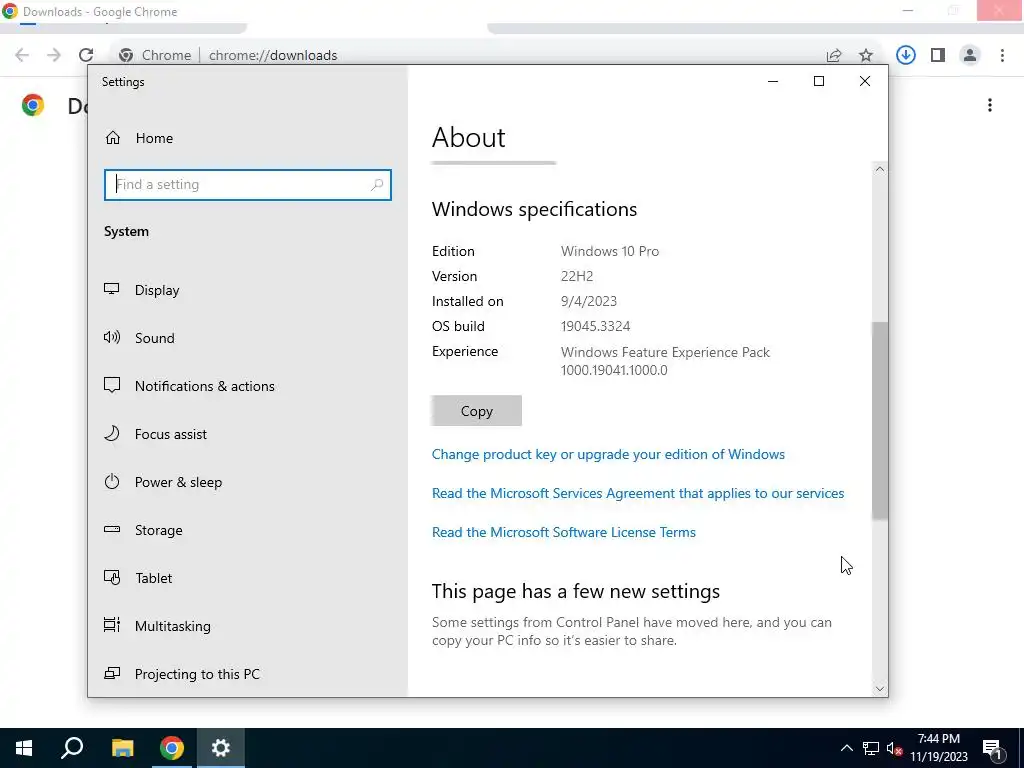The height and width of the screenshot is (768, 1024).
Task: Open Chrome profile avatar
Action: tap(970, 56)
